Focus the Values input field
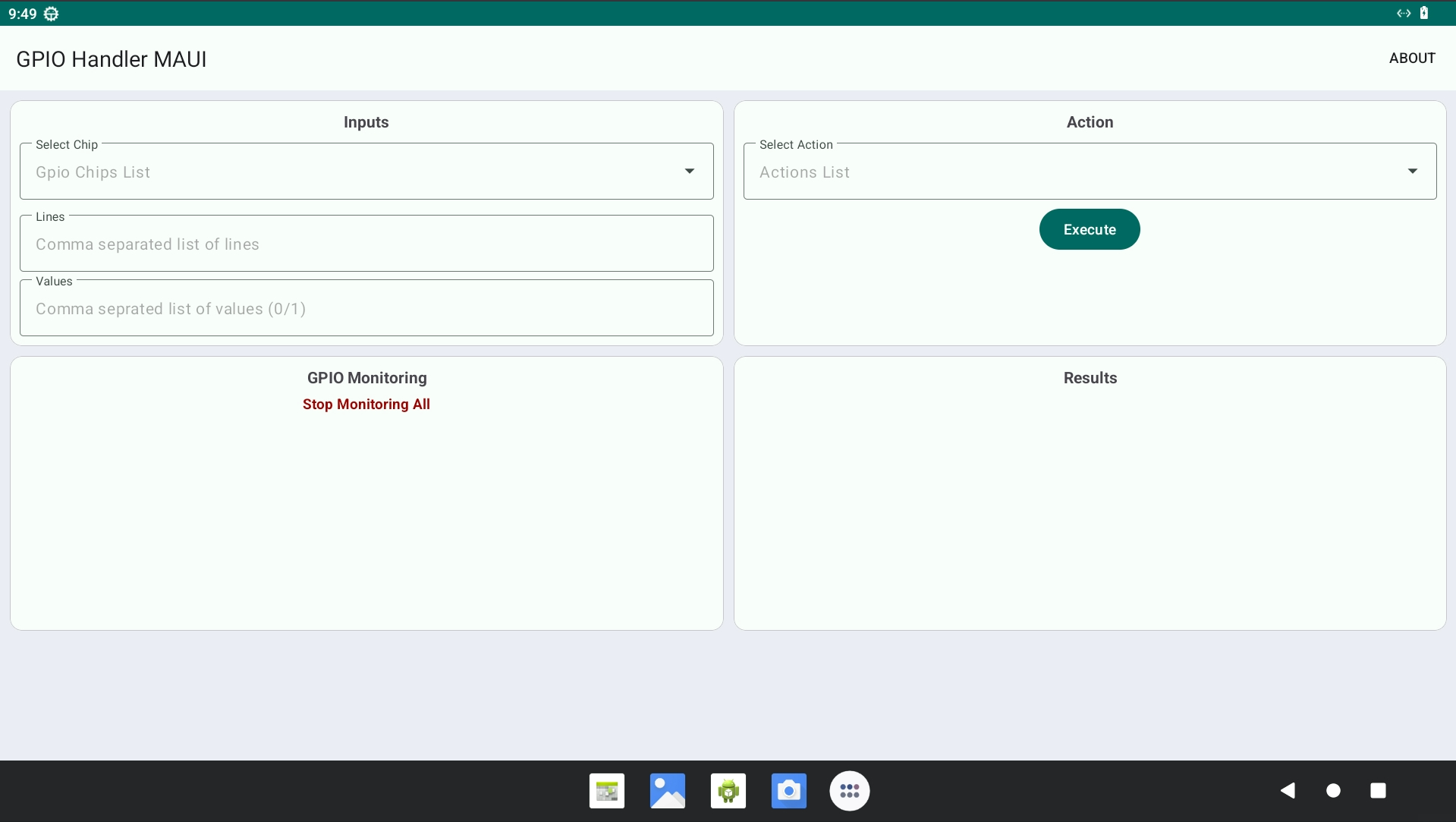 (366, 308)
